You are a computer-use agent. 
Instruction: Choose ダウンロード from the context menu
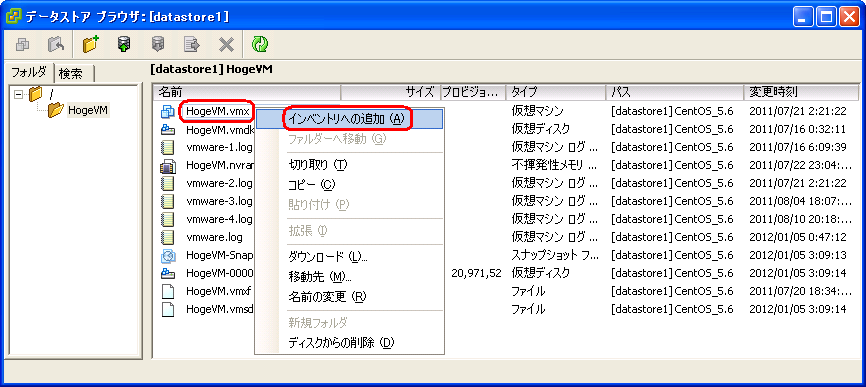328,257
